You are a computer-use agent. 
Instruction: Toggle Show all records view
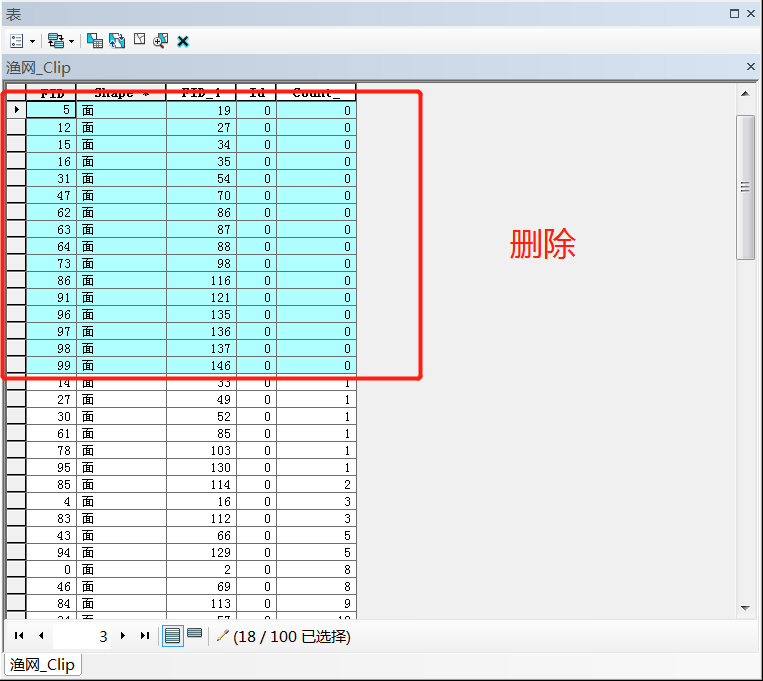[x=172, y=636]
